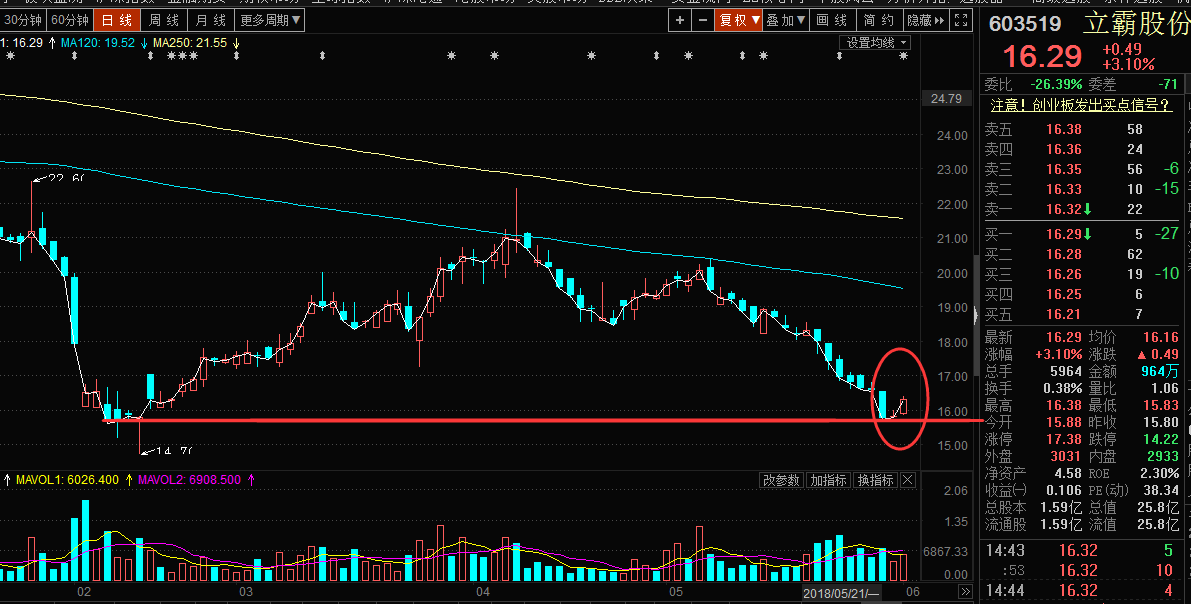Open the 设置均线 dropdown
Image resolution: width=1191 pixels, height=604 pixels.
[876, 43]
